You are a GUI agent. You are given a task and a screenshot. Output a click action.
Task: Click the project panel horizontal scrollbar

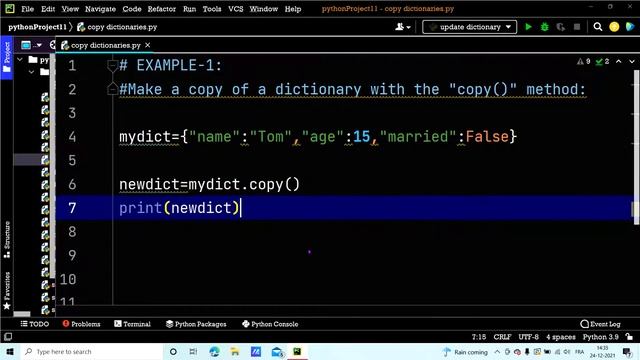[22, 314]
